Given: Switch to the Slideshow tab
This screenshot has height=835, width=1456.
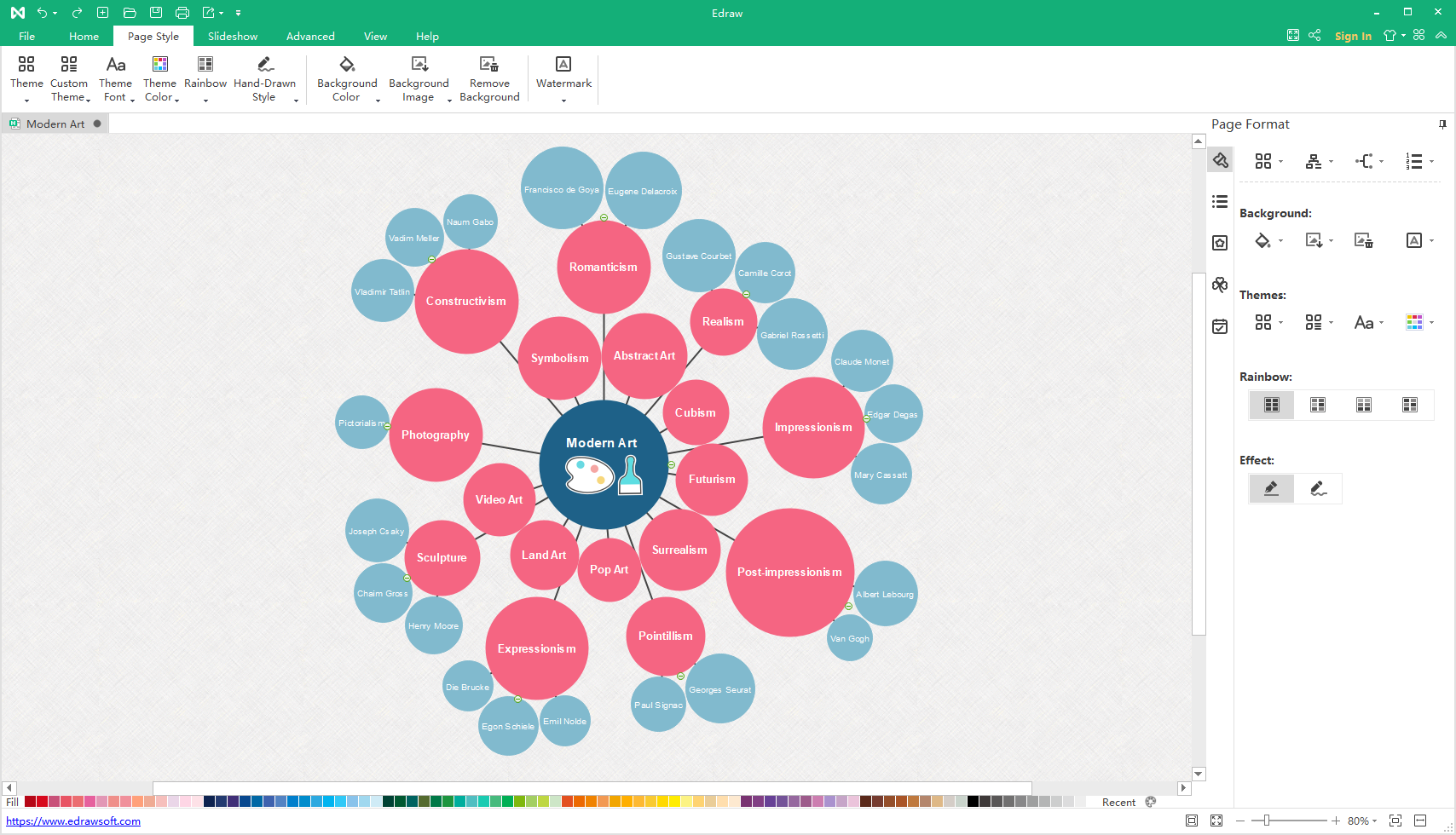Looking at the screenshot, I should (x=233, y=37).
